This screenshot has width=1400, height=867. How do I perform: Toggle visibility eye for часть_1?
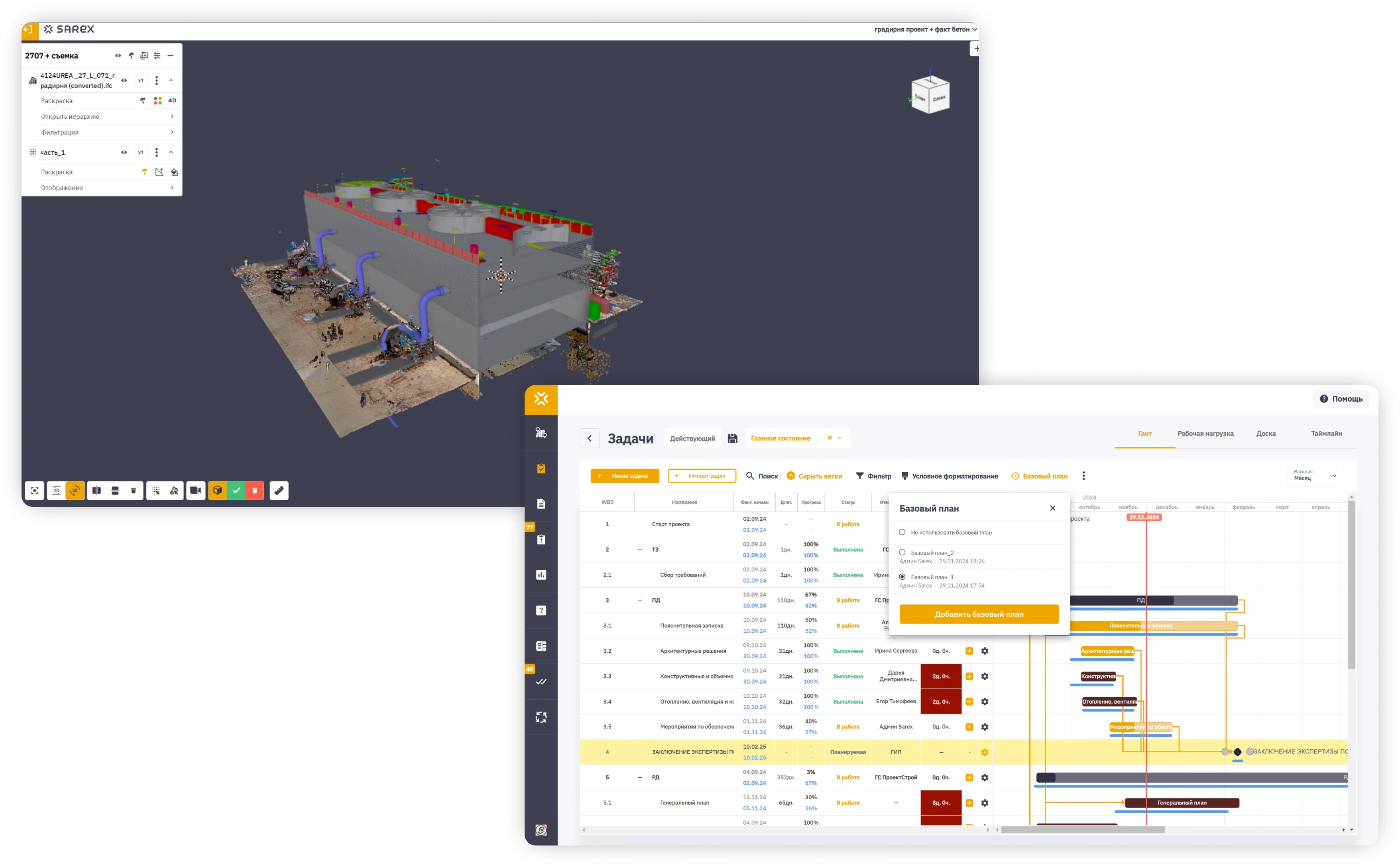tap(124, 153)
